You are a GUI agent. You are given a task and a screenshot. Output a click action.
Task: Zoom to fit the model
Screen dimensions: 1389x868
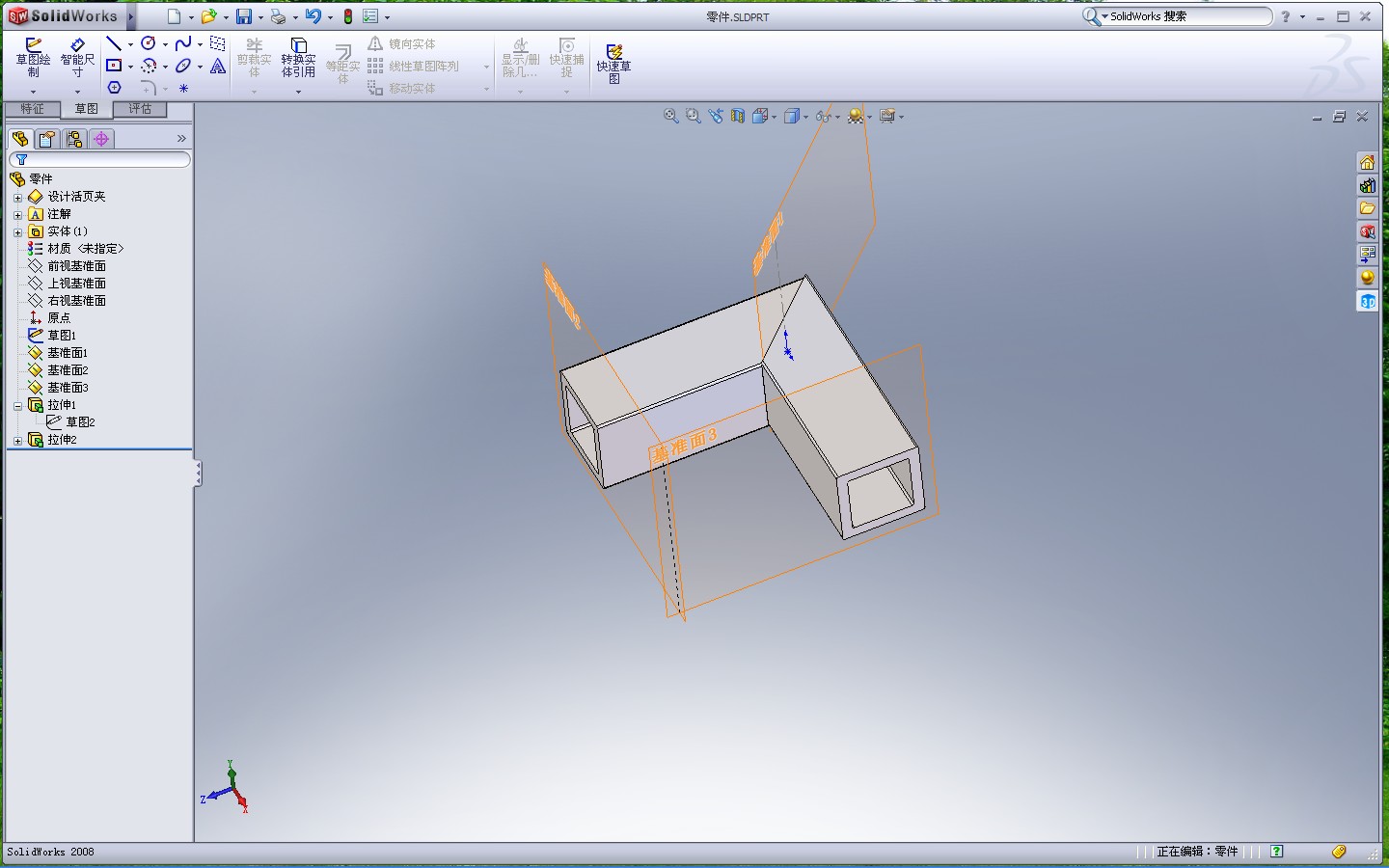click(x=671, y=116)
